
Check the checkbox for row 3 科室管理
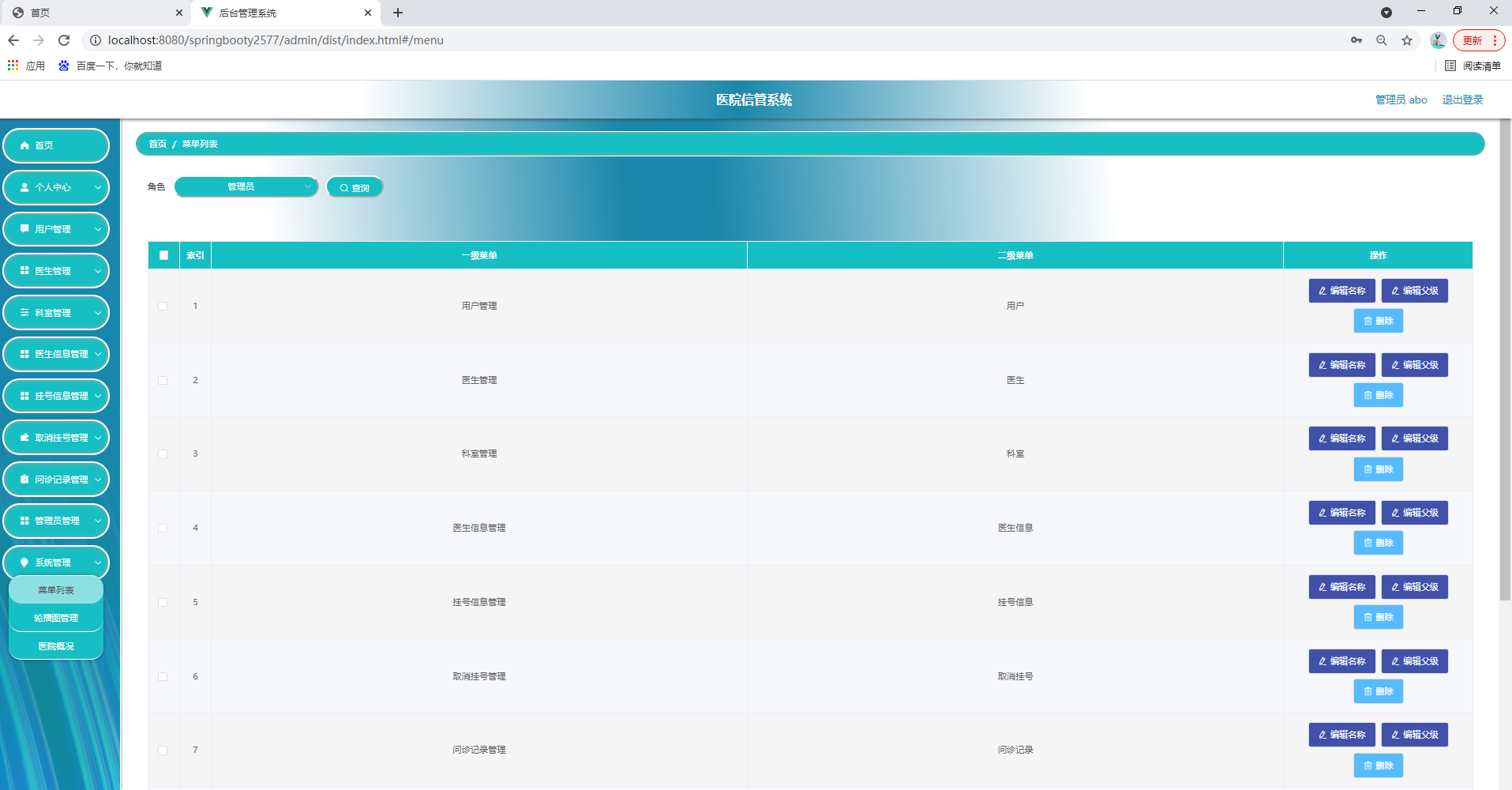tap(163, 454)
